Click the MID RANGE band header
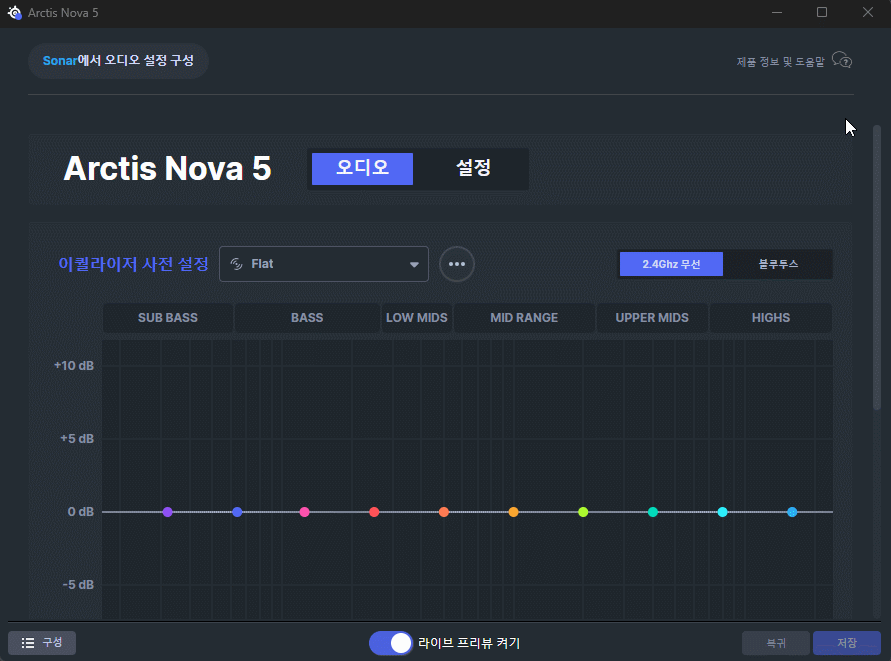 [524, 318]
